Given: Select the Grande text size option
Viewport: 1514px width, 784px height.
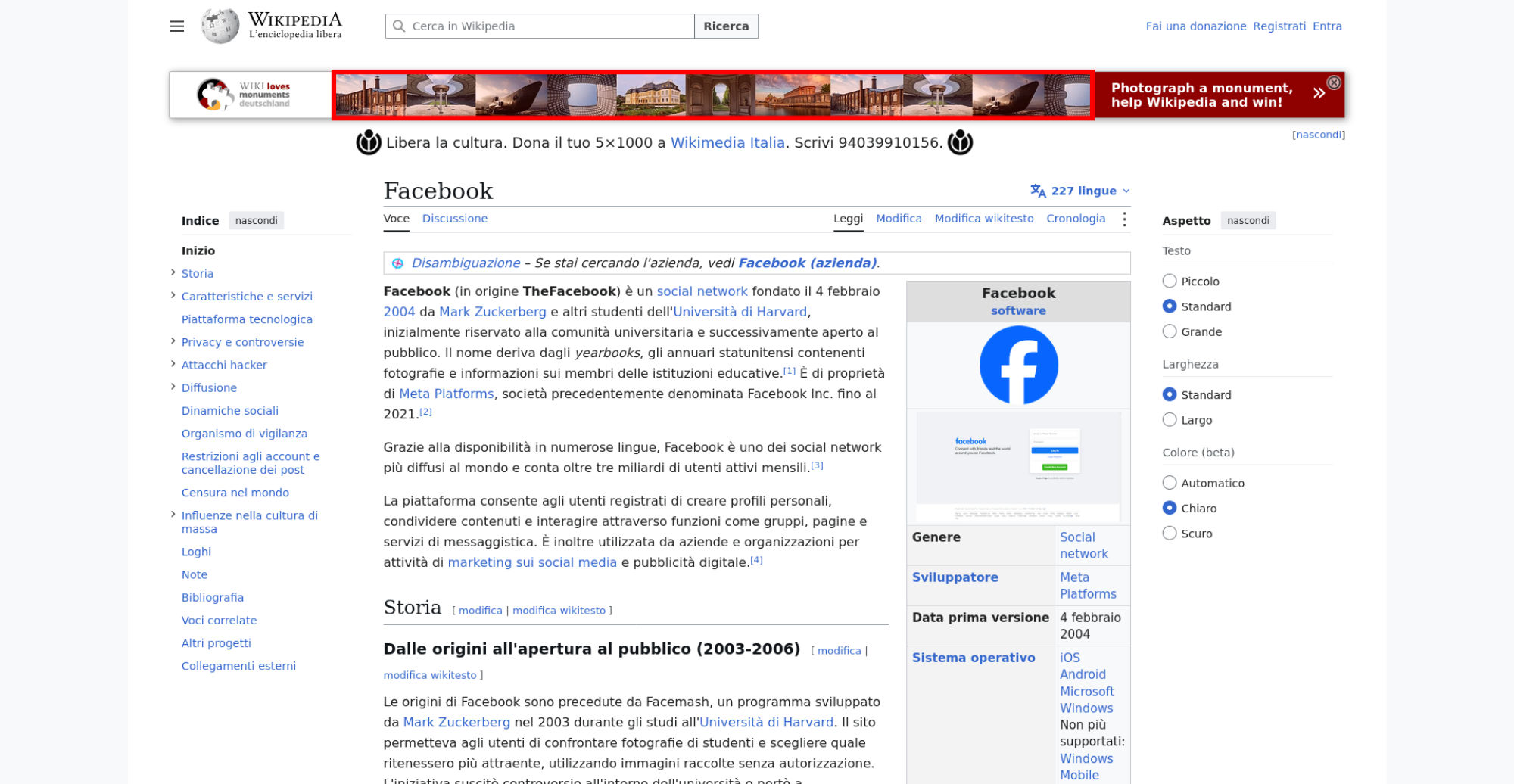Looking at the screenshot, I should tap(1170, 331).
